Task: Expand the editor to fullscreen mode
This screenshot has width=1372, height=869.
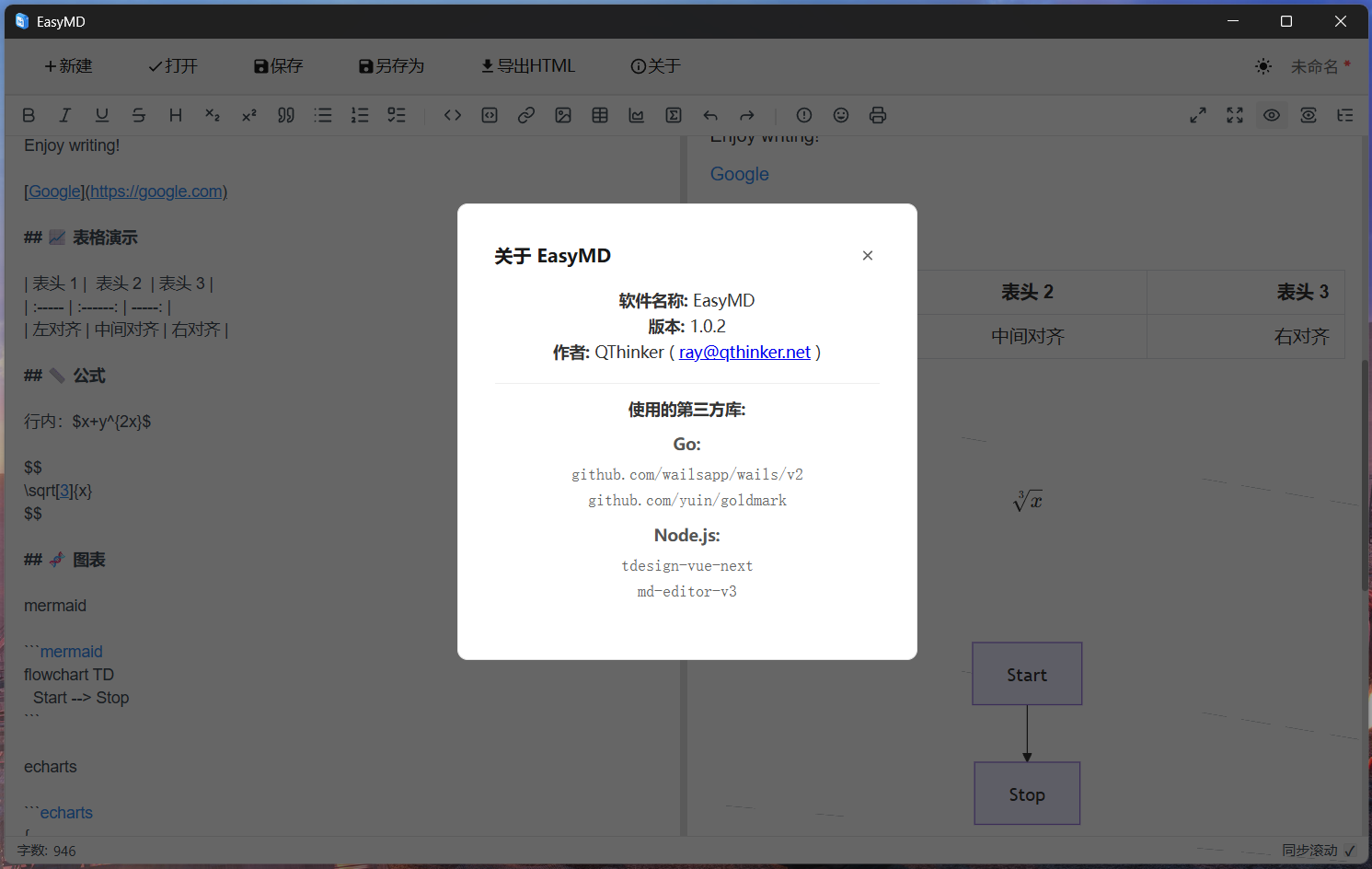Action: pyautogui.click(x=1234, y=115)
